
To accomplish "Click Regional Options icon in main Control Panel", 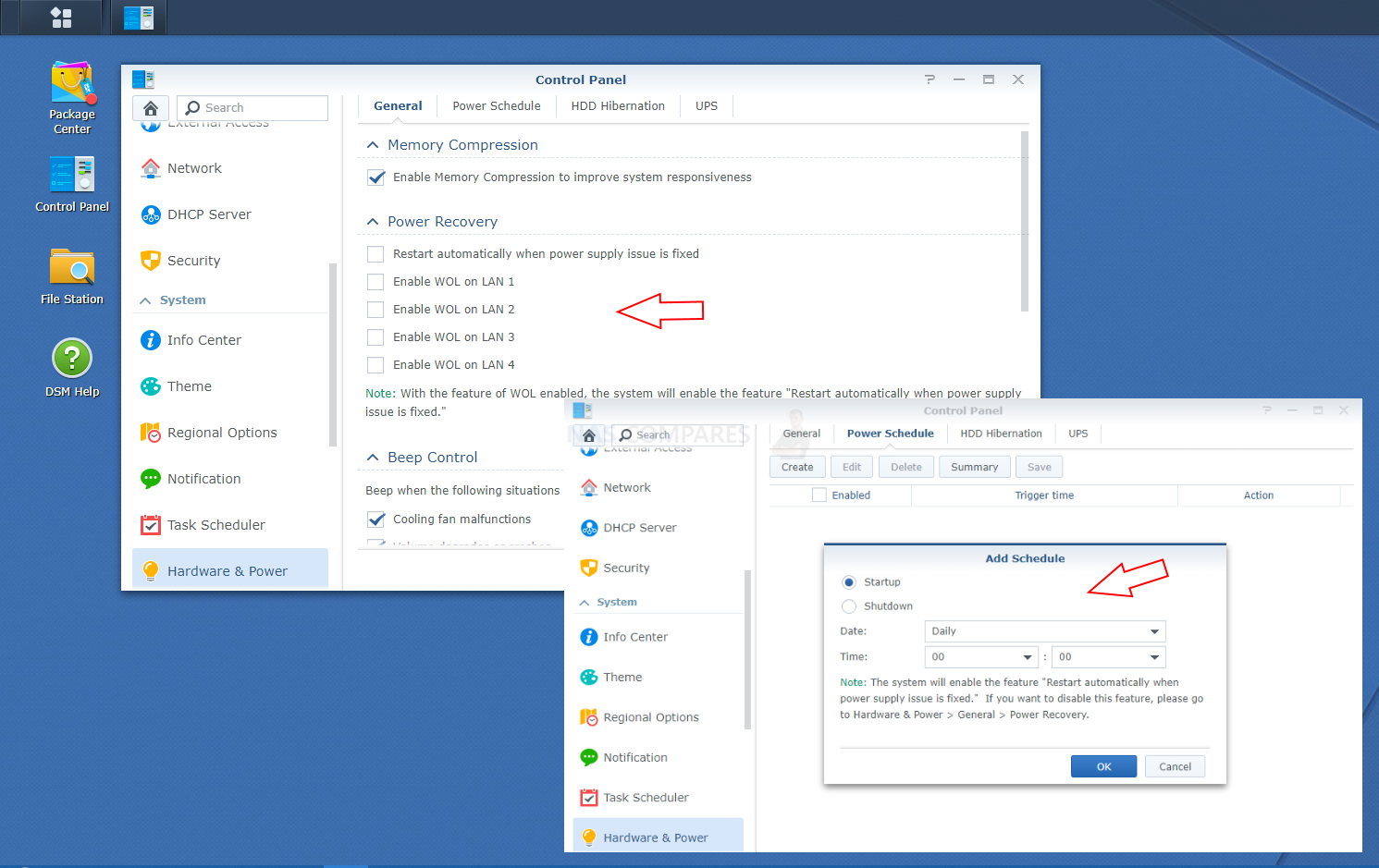I will click(151, 433).
